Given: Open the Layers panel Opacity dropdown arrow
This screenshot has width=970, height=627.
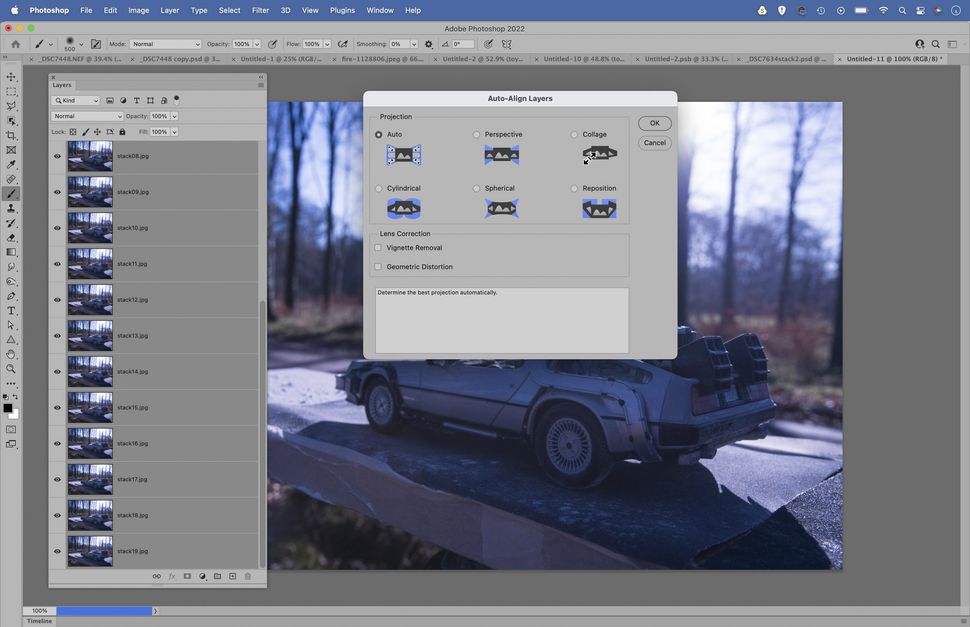Looking at the screenshot, I should coord(174,116).
